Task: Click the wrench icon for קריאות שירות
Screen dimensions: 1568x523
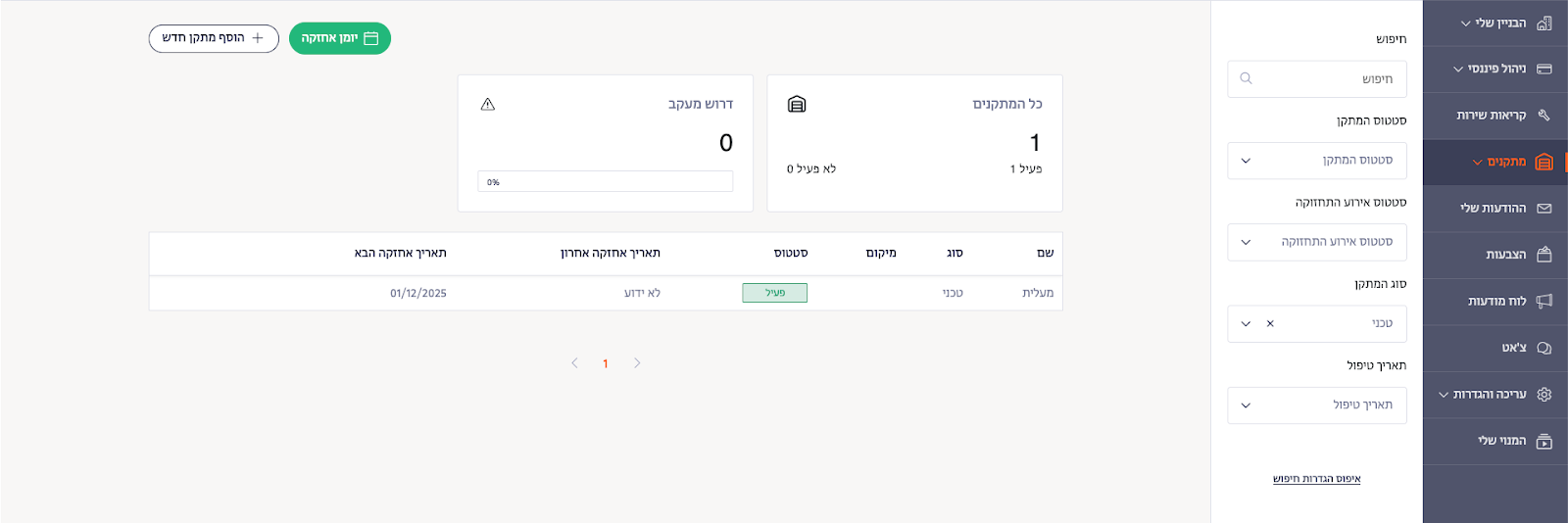Action: click(1544, 115)
